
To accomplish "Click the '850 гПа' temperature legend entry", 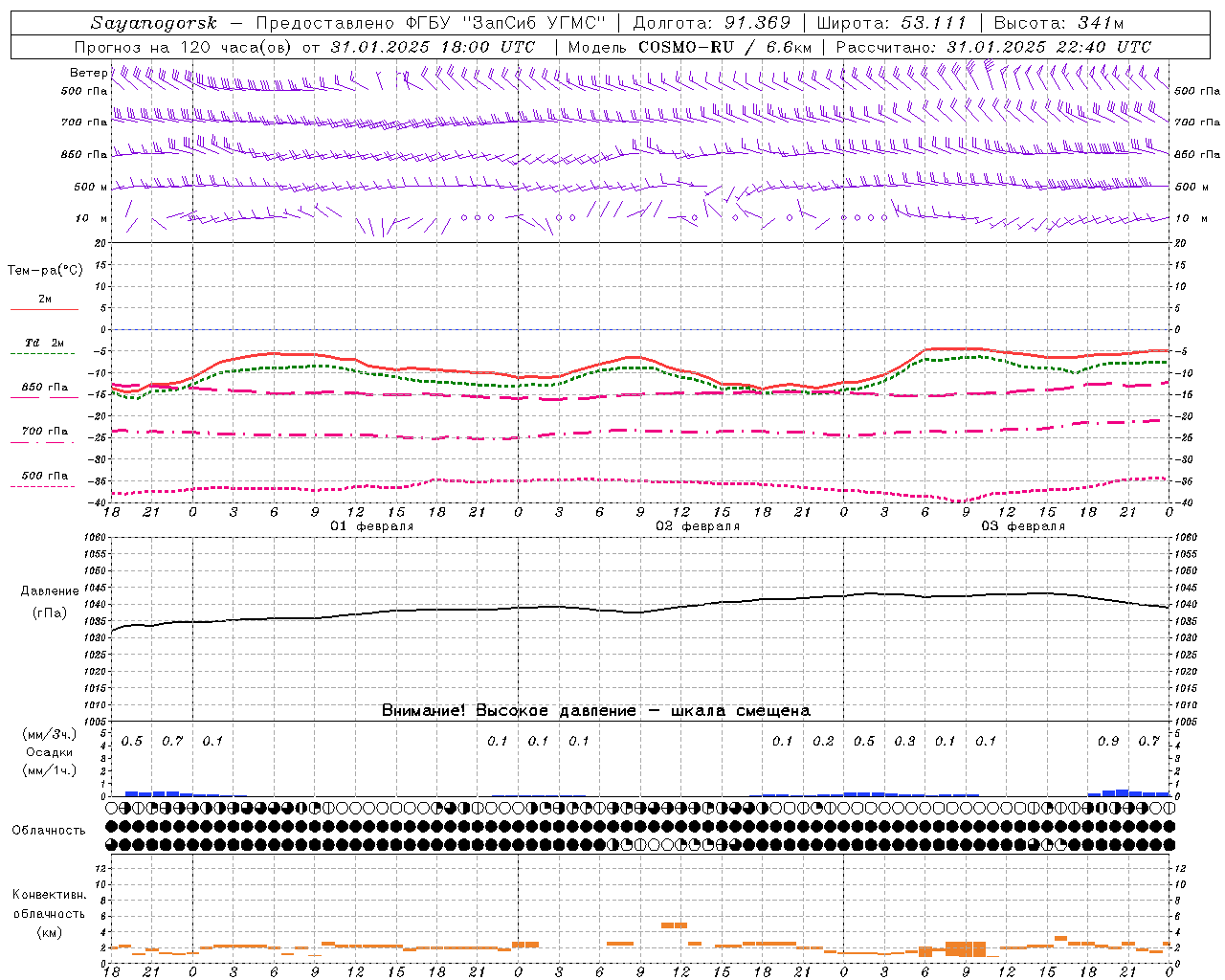I will 44,388.
